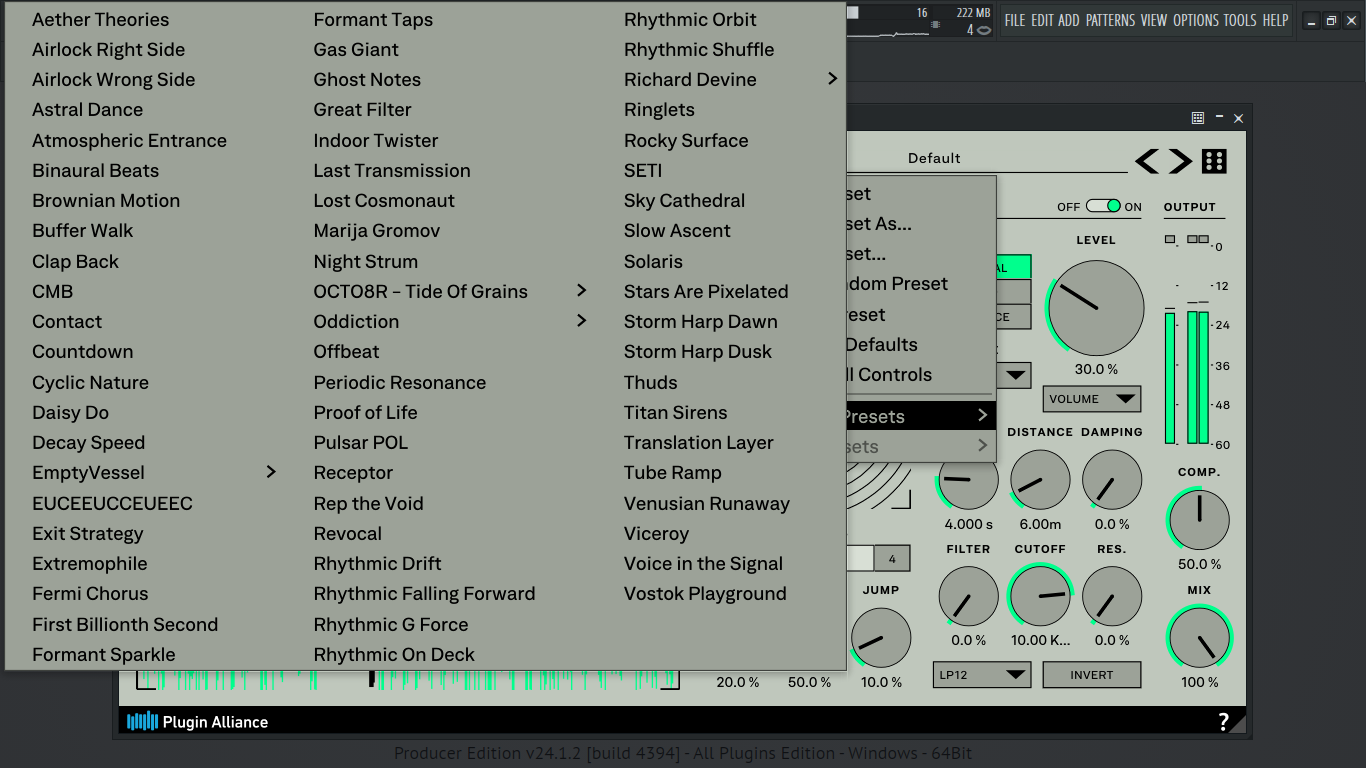This screenshot has width=1366, height=768.
Task: Adjust the JUMP knob
Action: tap(881, 637)
